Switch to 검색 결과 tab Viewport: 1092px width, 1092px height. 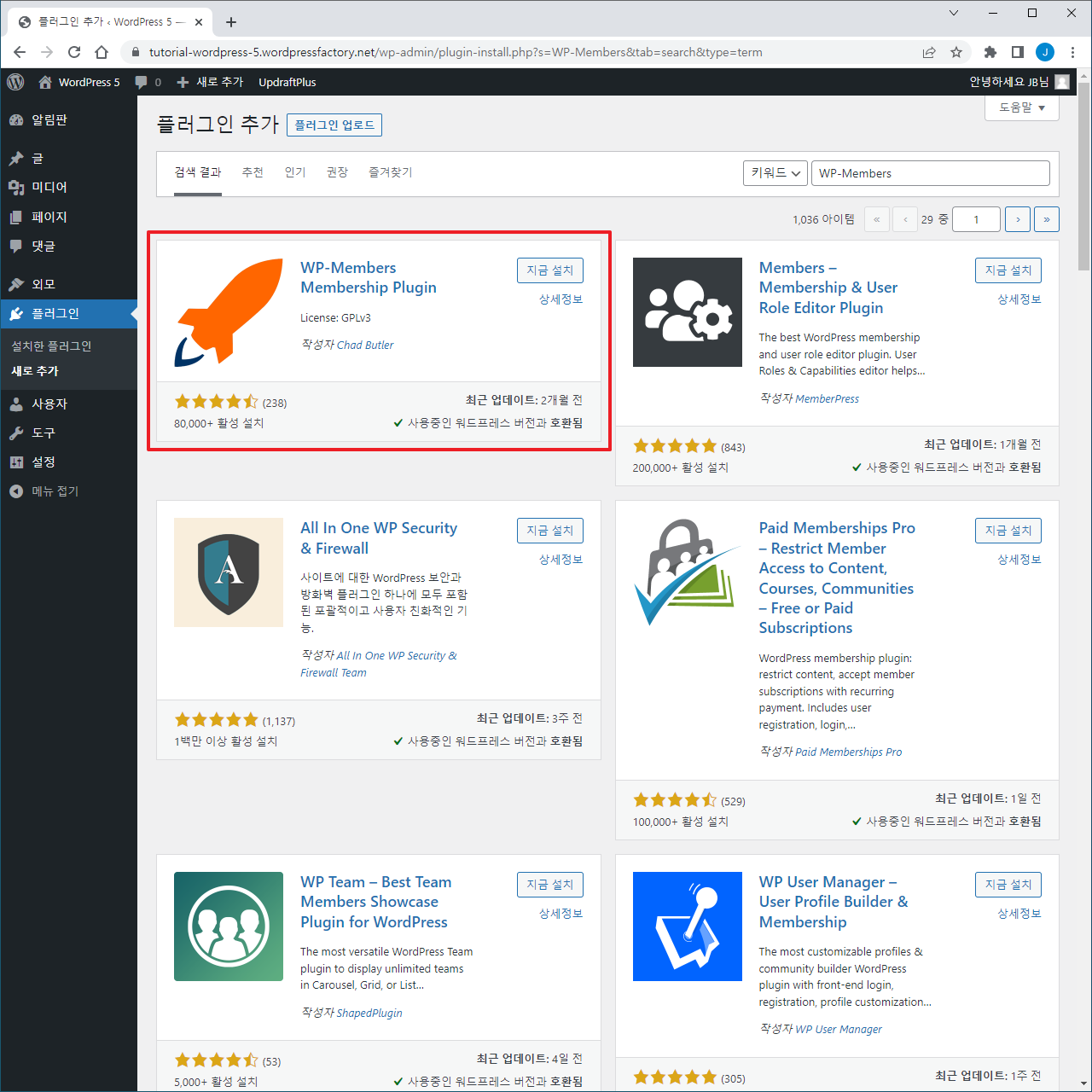(x=198, y=172)
